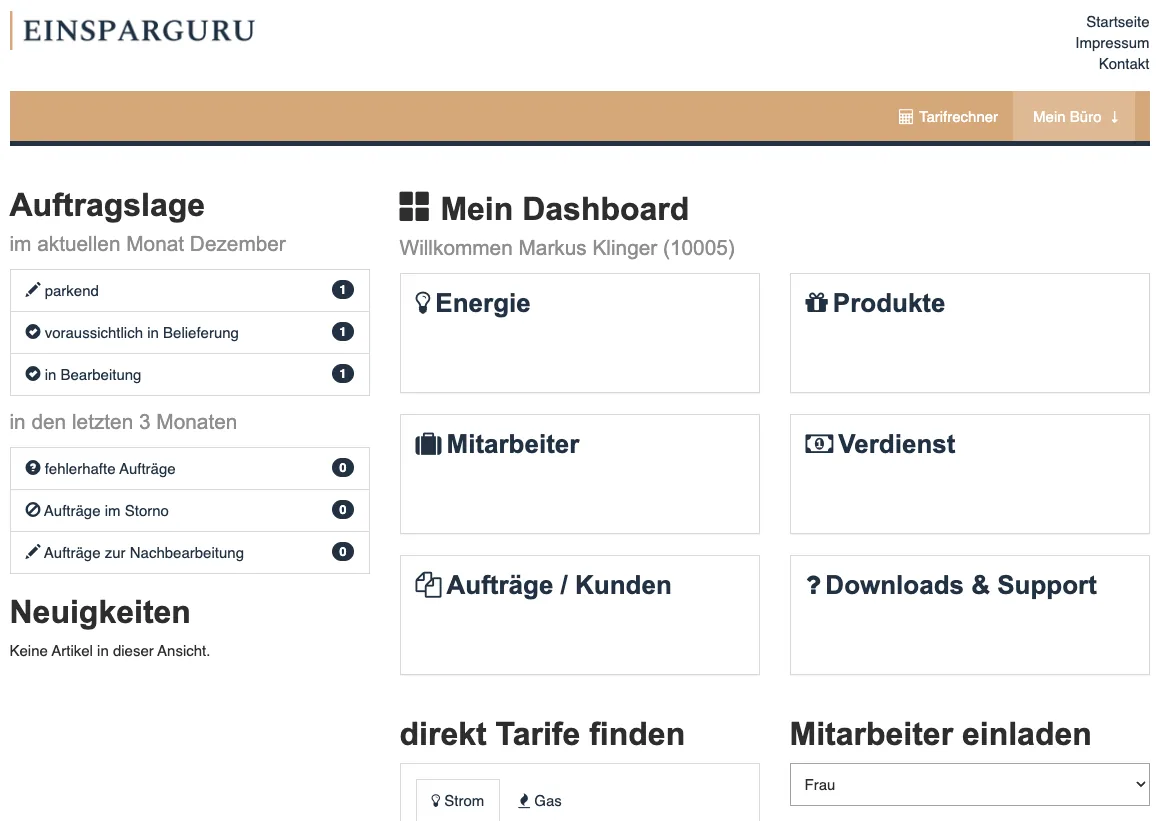1165x821 pixels.
Task: Open the Produkte dashboard card
Action: pos(970,333)
